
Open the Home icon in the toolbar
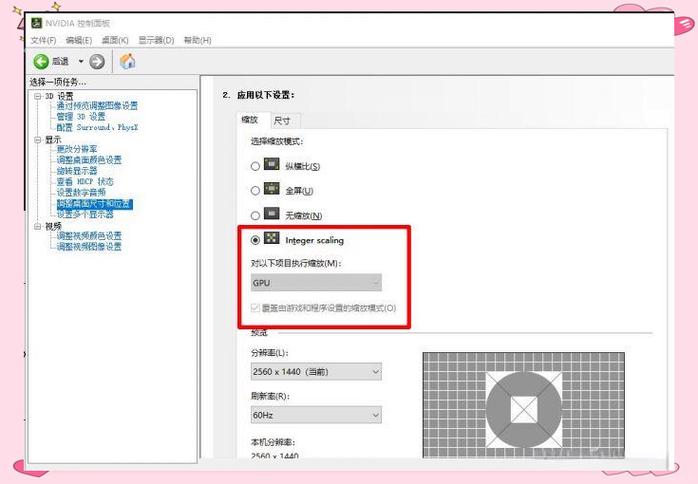tap(127, 61)
